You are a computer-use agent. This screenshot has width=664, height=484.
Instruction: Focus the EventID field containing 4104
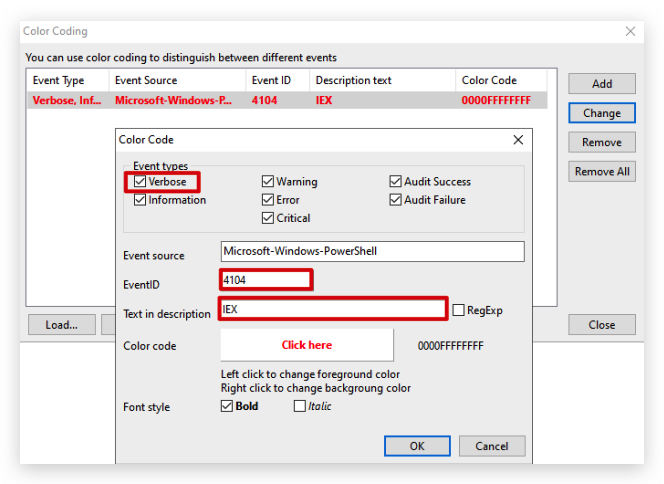click(x=266, y=280)
